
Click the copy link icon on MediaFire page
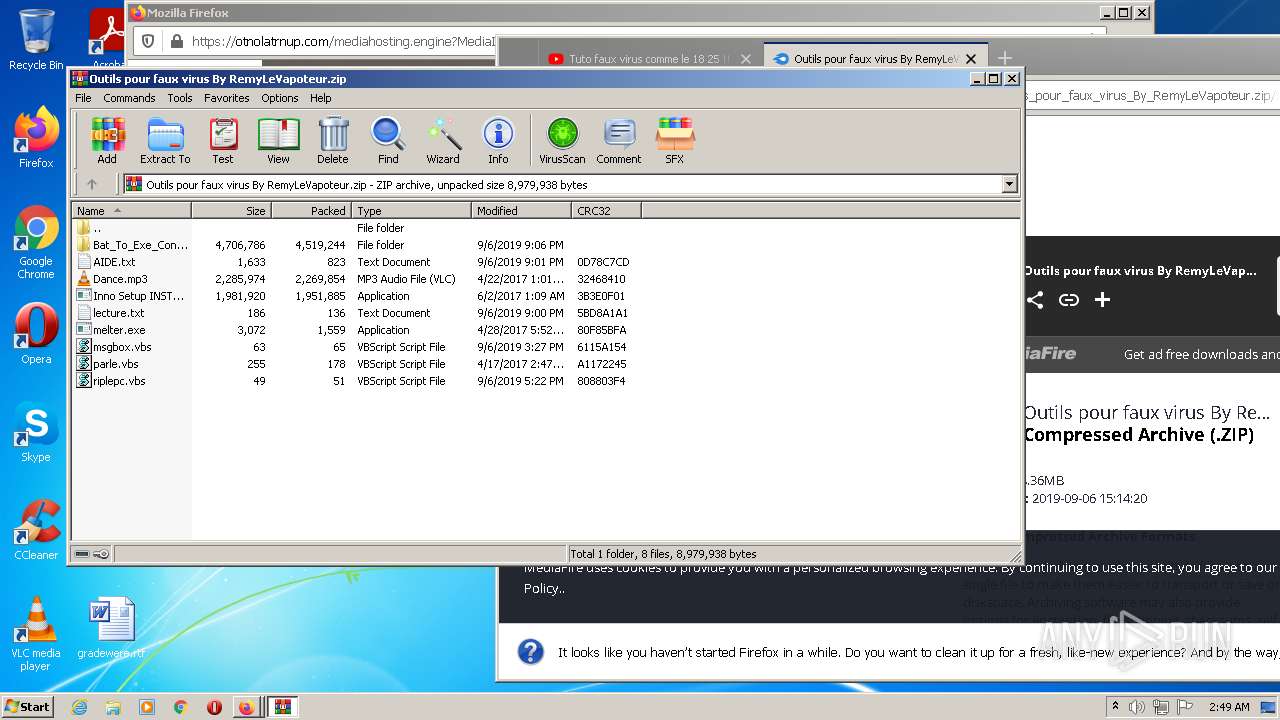pyautogui.click(x=1069, y=300)
